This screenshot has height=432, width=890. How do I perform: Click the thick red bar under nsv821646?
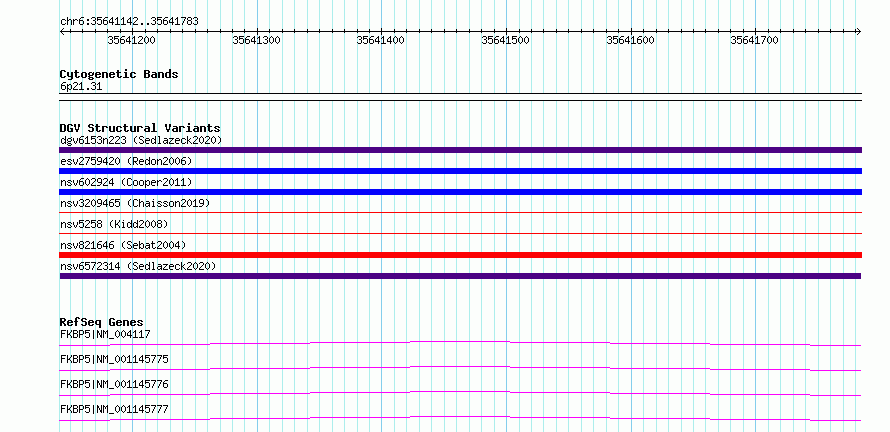461,255
